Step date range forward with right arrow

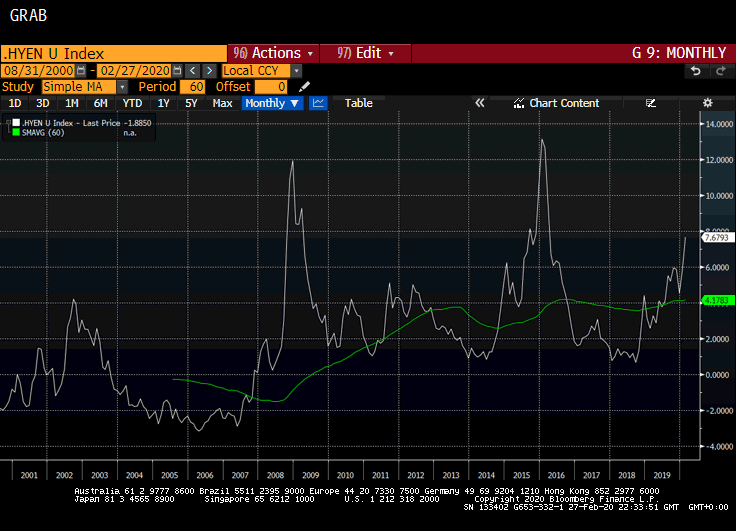click(x=209, y=71)
